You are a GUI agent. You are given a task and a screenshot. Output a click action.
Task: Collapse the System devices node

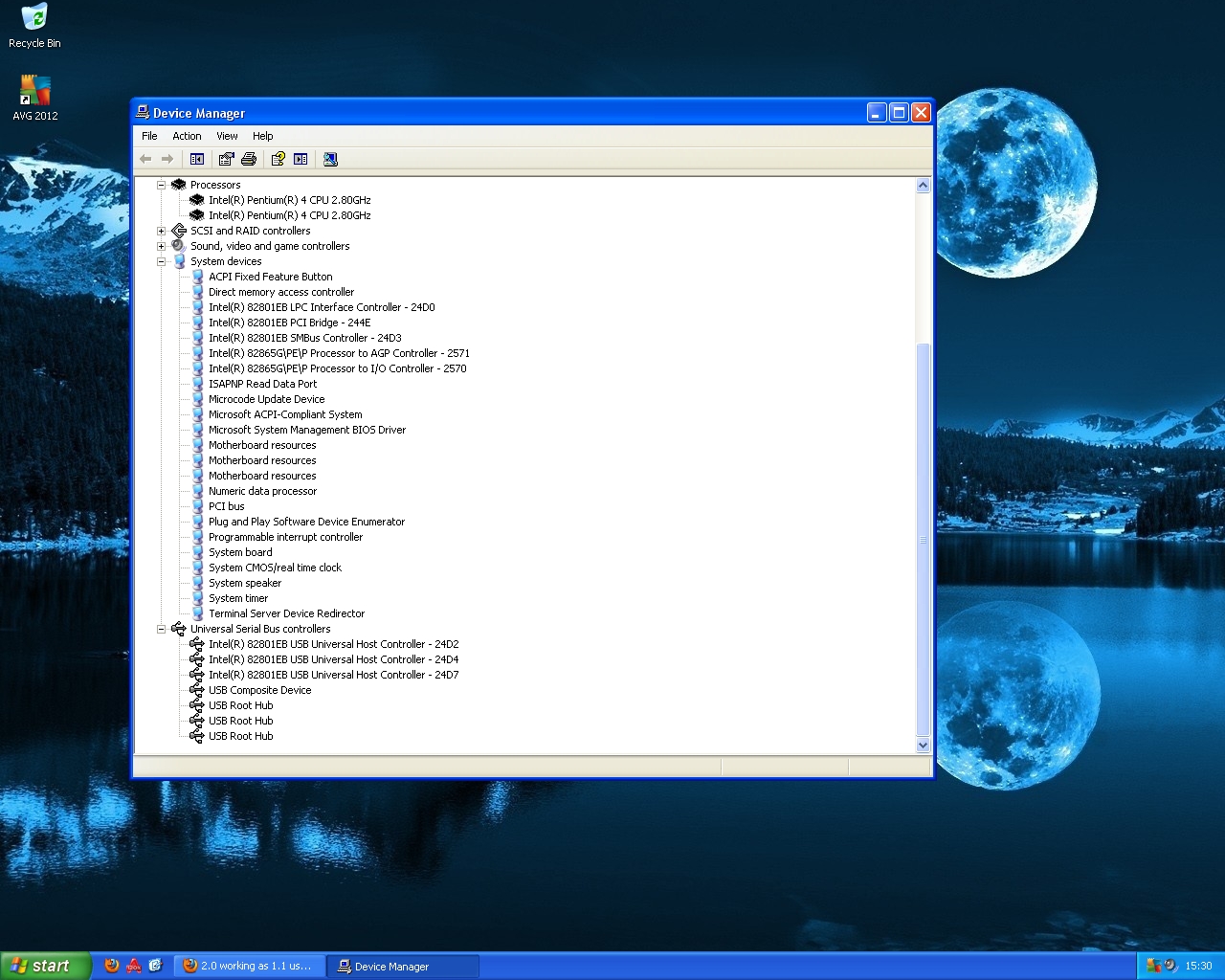[x=162, y=261]
